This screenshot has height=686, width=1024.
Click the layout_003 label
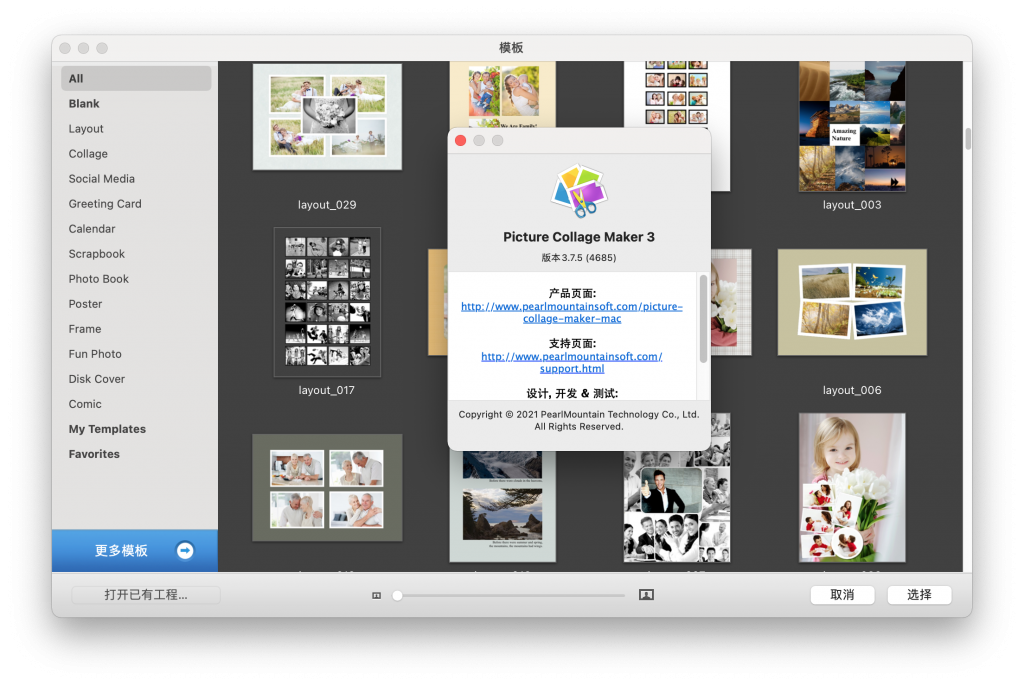click(x=852, y=205)
